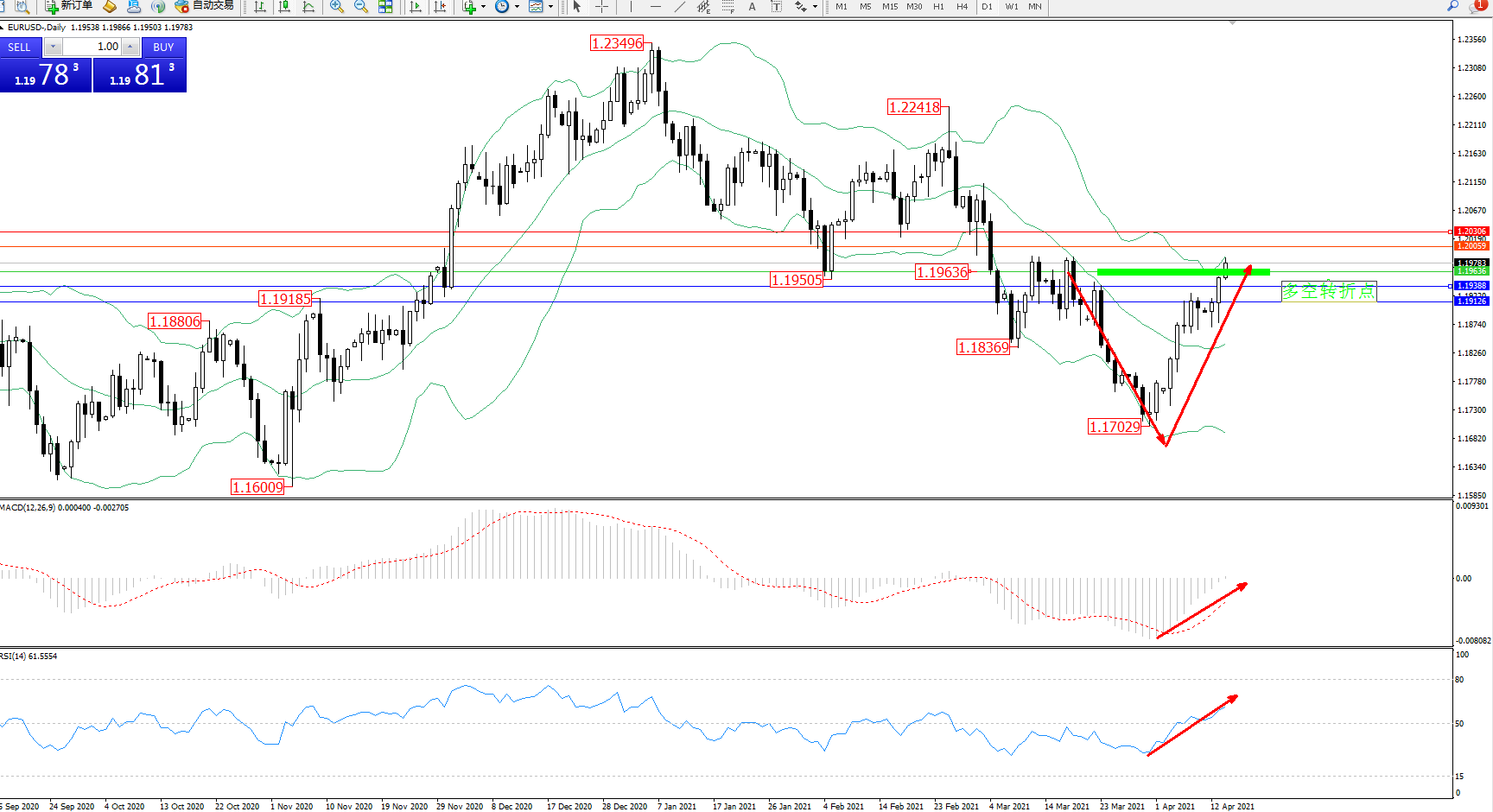Click the SELL button
The image size is (1493, 812).
[20, 47]
